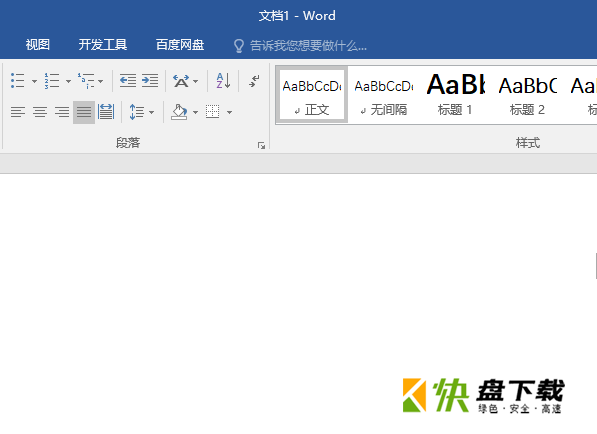The width and height of the screenshot is (597, 434).
Task: Open the 视图 ribbon tab
Action: (38, 45)
